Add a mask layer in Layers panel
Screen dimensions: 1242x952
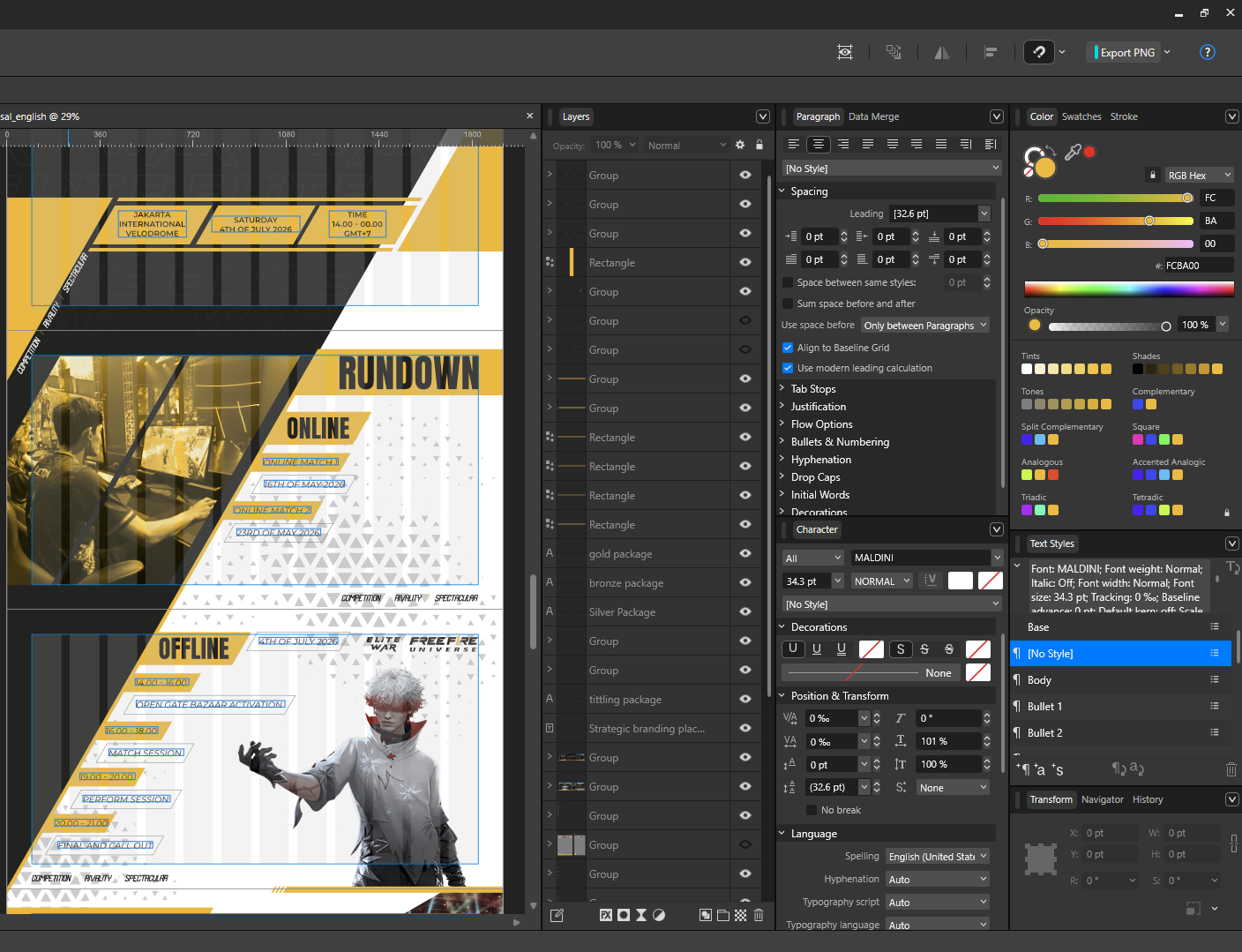pyautogui.click(x=624, y=915)
